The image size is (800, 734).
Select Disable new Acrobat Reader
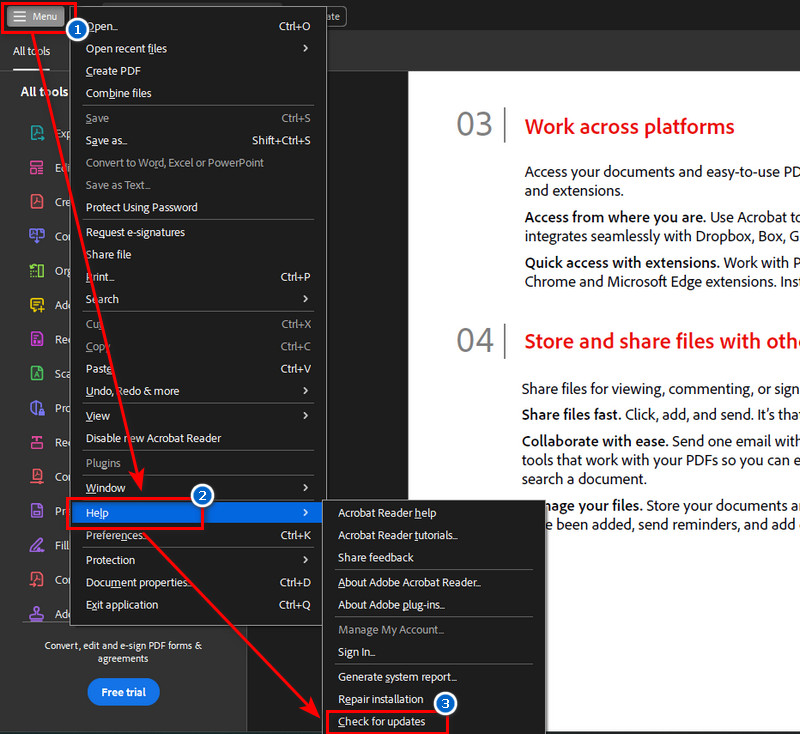[x=198, y=438]
